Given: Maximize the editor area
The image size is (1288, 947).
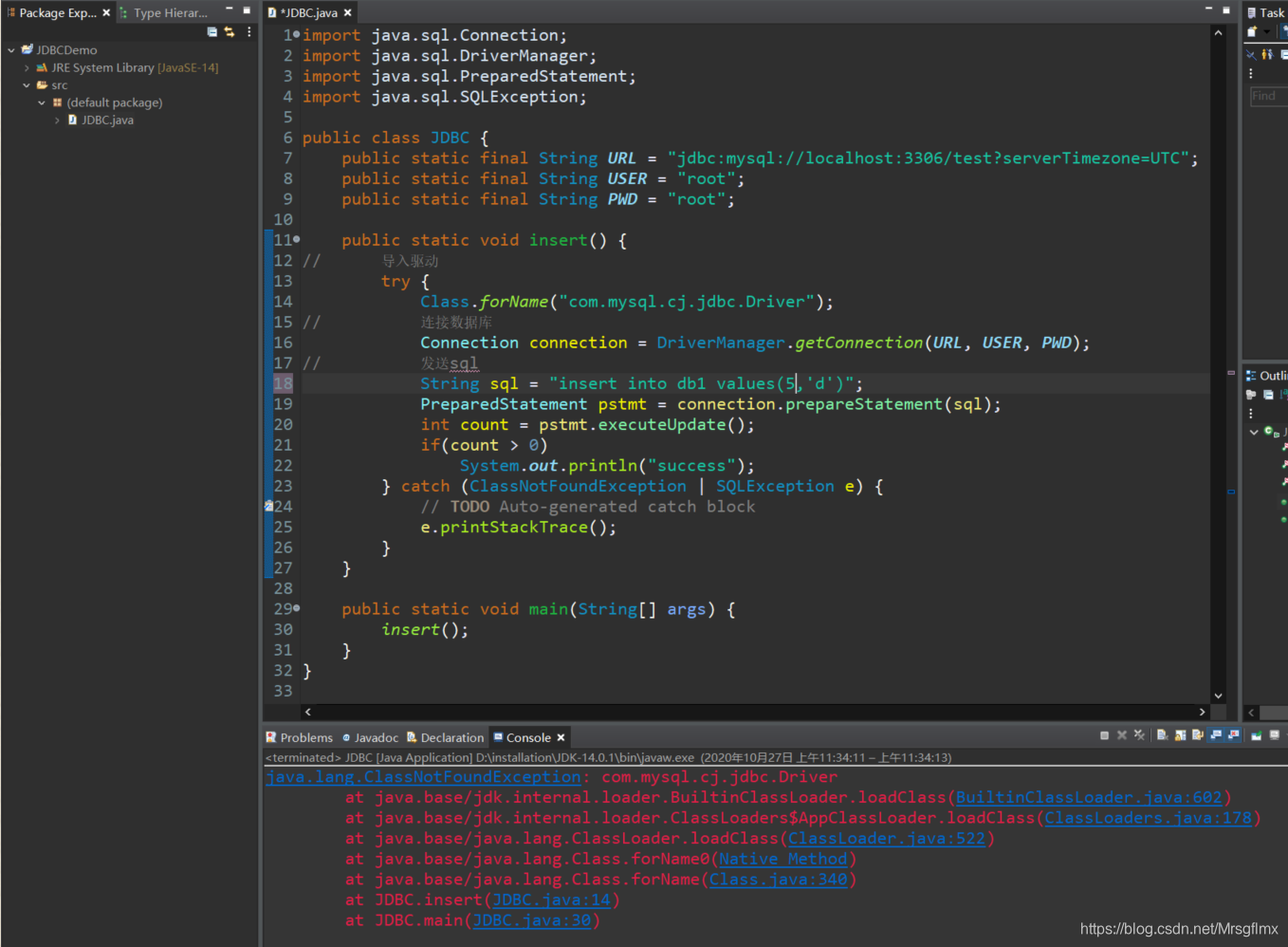Looking at the screenshot, I should 1226,9.
